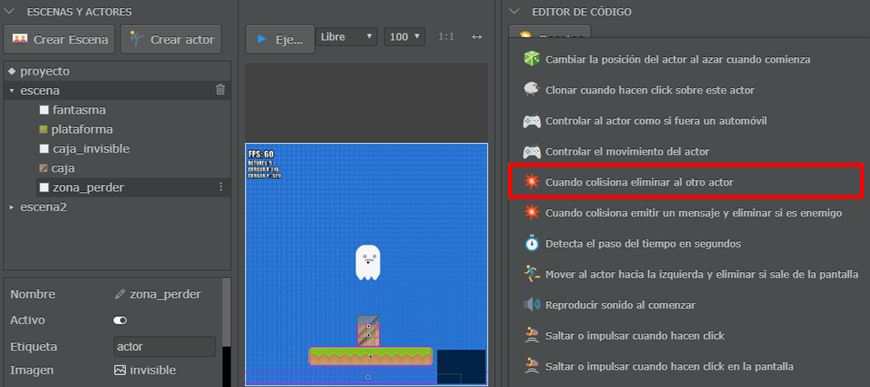The width and height of the screenshot is (870, 387).
Task: Click the sheep icon of the clone recipe
Action: pos(532,89)
